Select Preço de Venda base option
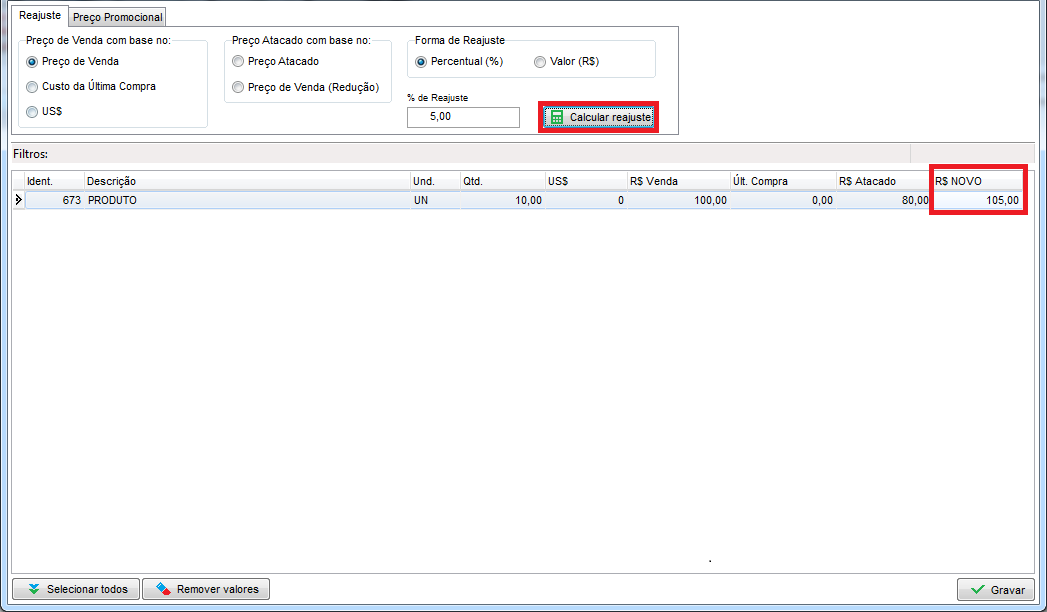 (33, 61)
